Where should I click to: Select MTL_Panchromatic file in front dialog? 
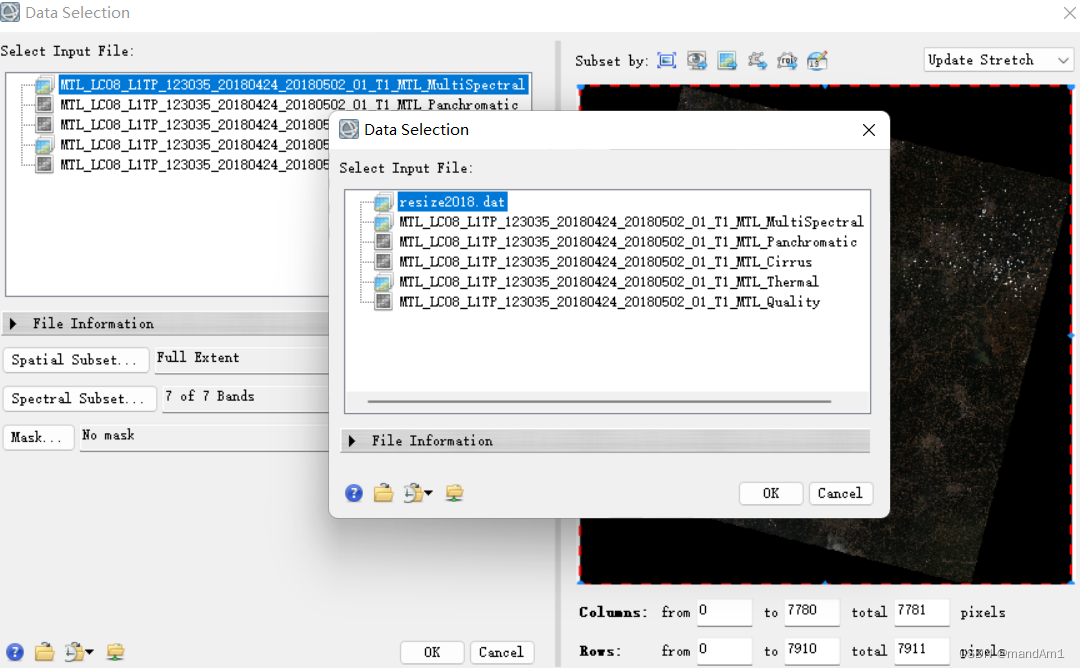coord(627,242)
